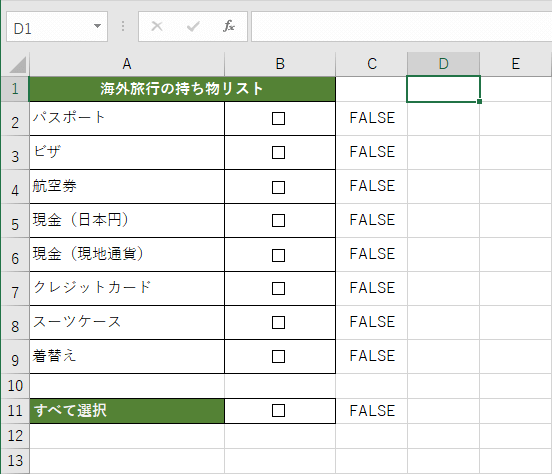Click the cell containing 現金（日本円）

(x=127, y=221)
